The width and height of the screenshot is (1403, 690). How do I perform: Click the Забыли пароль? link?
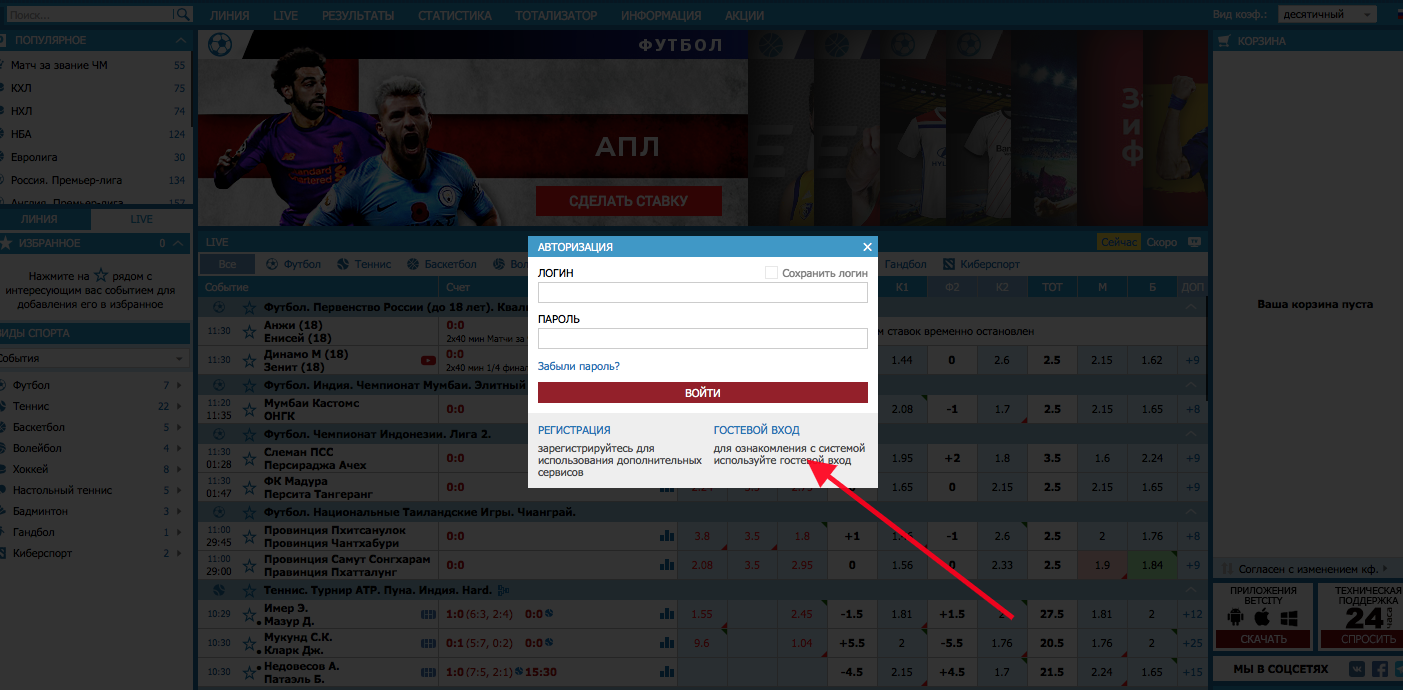579,366
